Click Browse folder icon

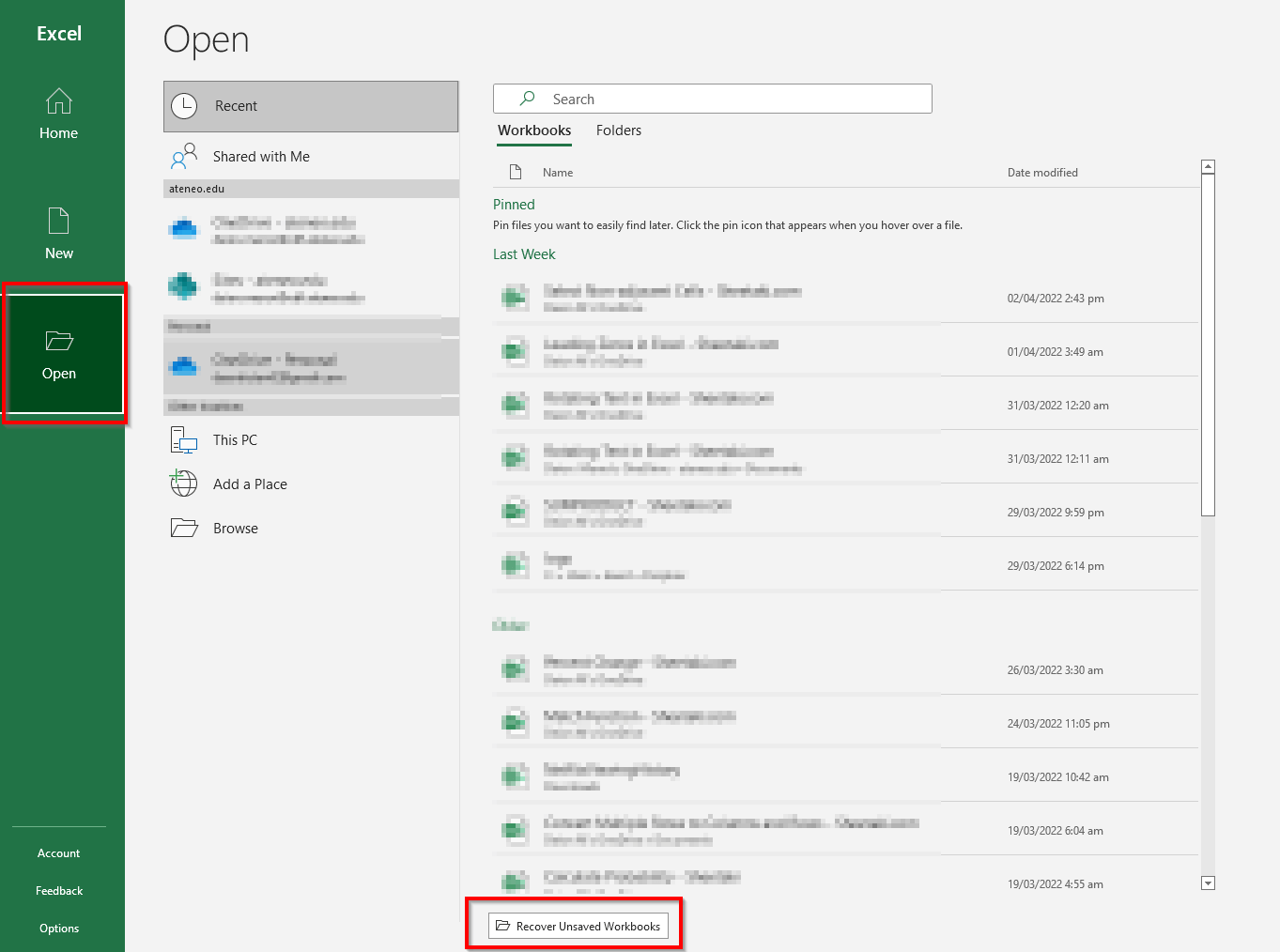(184, 528)
